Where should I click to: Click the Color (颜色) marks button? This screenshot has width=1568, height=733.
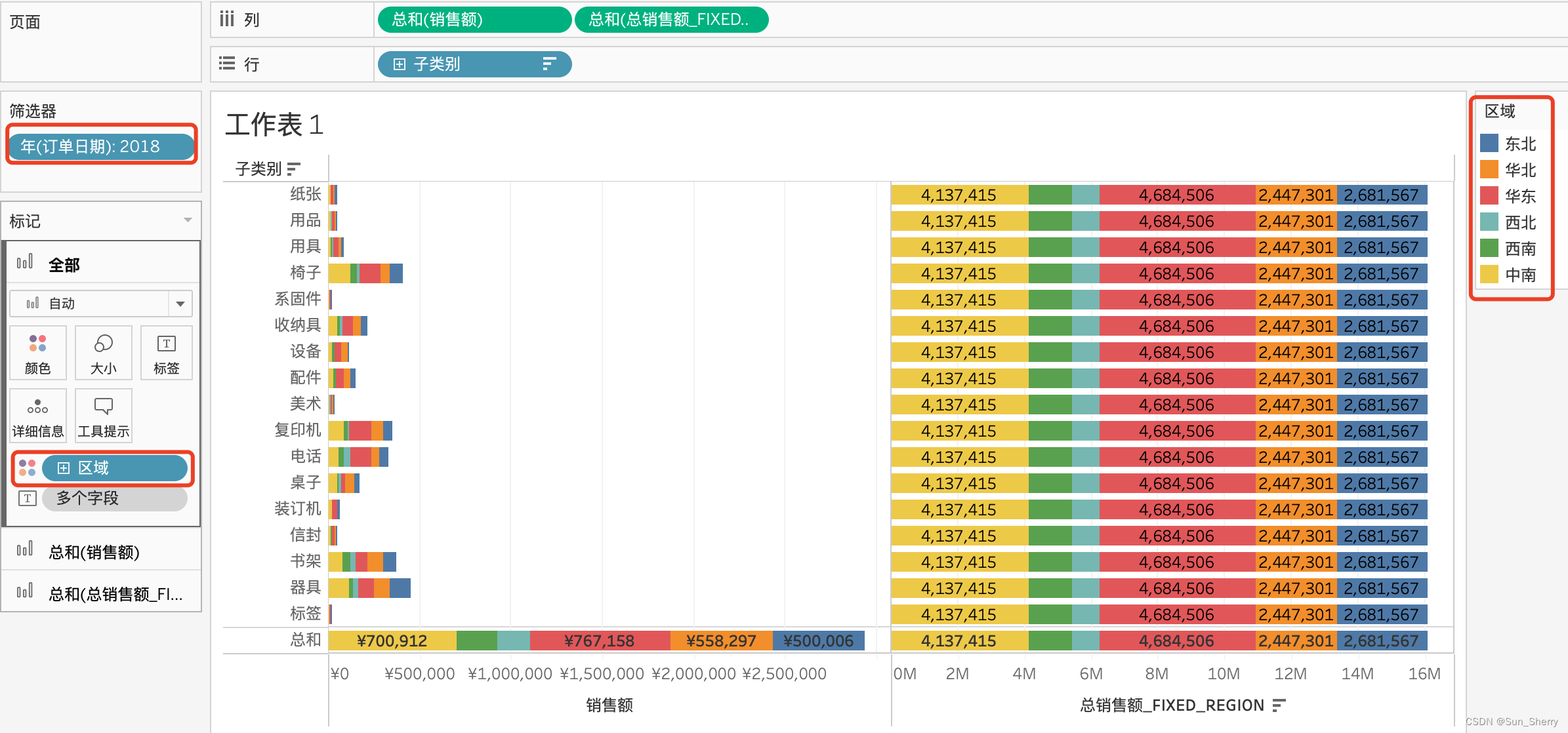[x=37, y=353]
